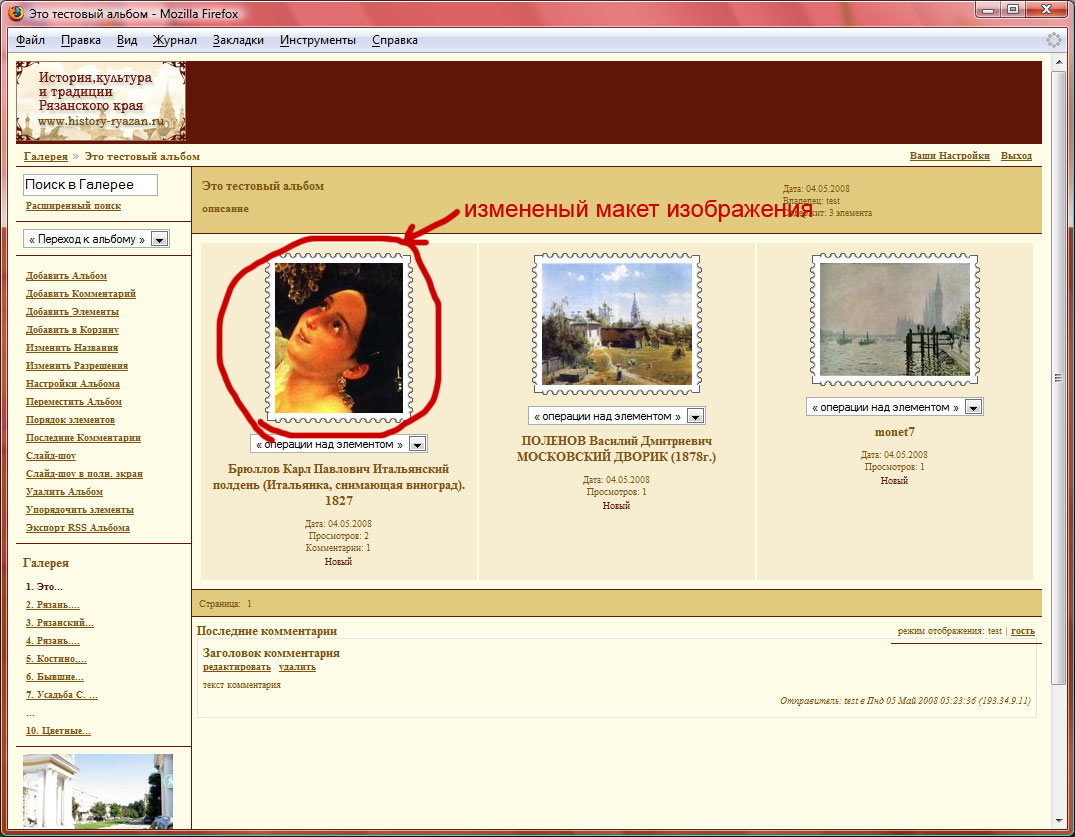The height and width of the screenshot is (837, 1075).
Task: Click Экспорт RSS Альбома link
Action: coord(78,528)
